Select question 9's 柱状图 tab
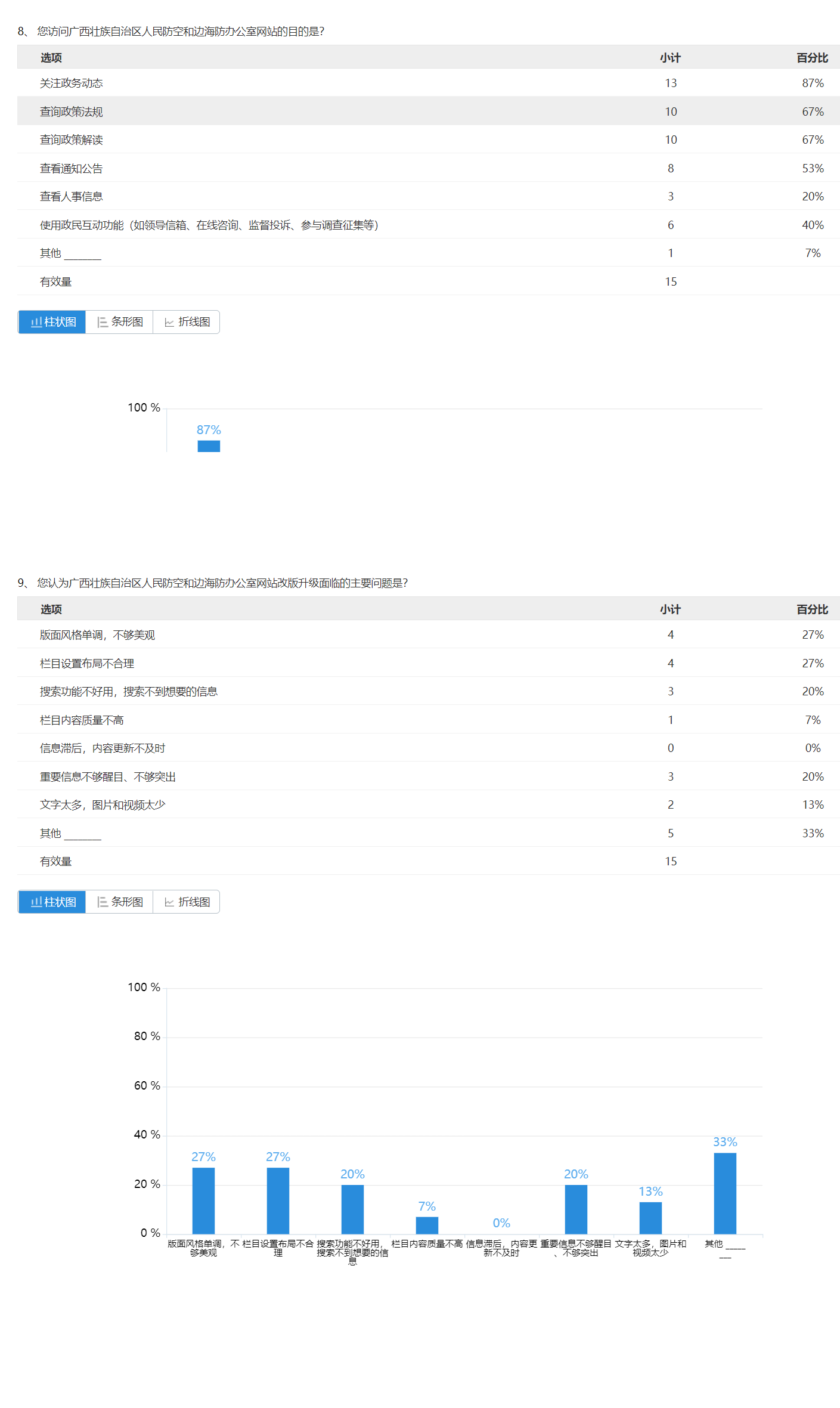The image size is (840, 1408). (52, 902)
